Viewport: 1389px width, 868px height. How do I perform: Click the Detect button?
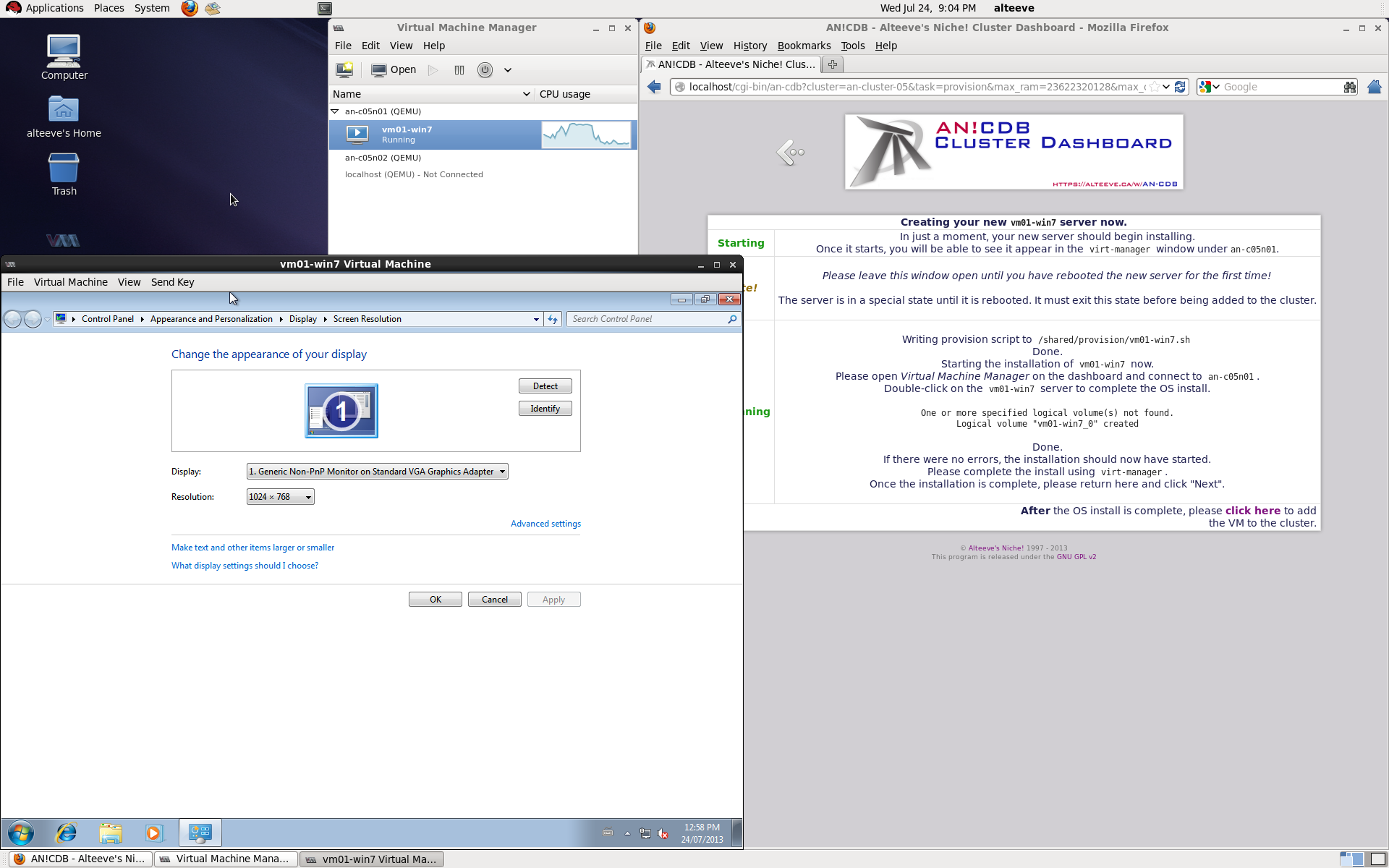point(545,386)
